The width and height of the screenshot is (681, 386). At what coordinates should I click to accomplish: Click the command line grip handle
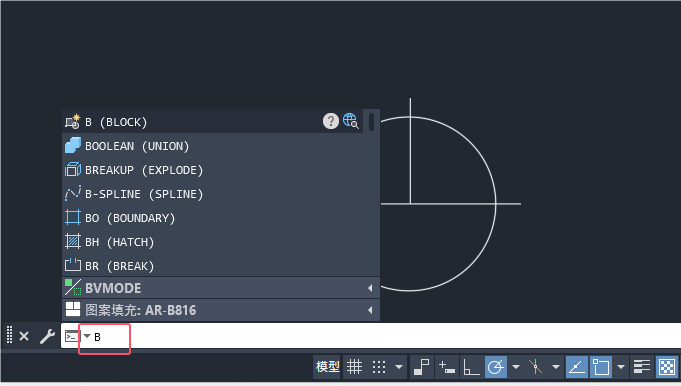pyautogui.click(x=9, y=335)
